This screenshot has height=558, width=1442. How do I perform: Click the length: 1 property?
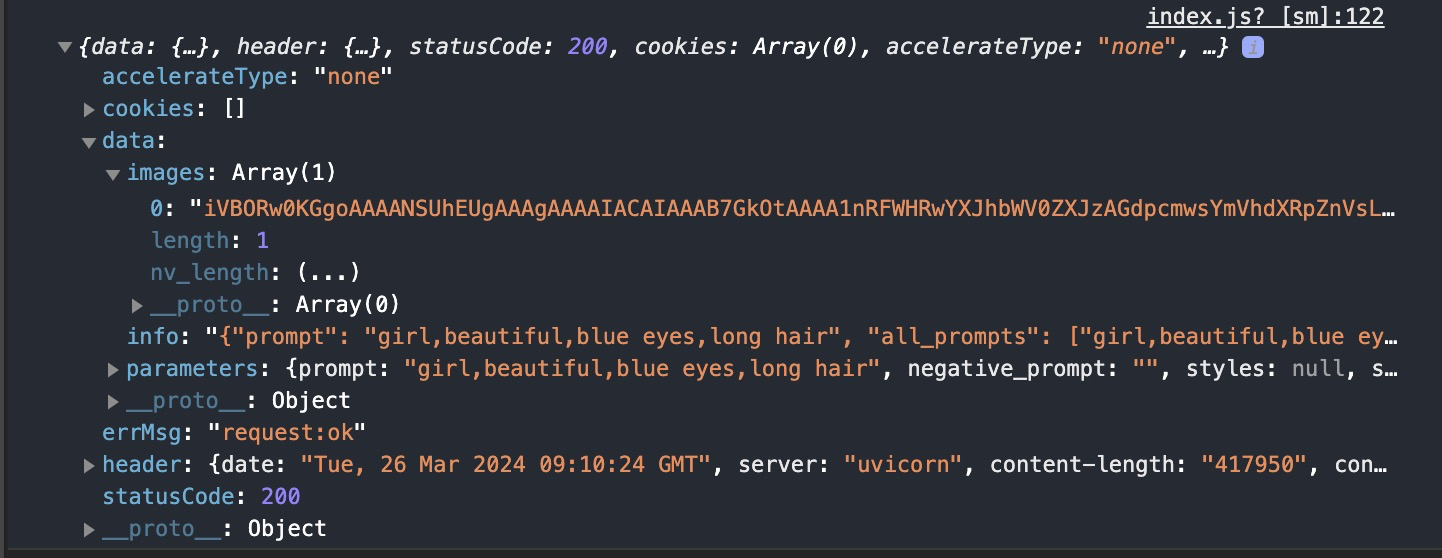(210, 240)
